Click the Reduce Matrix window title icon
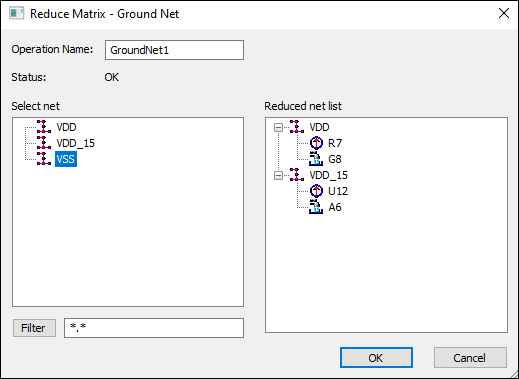Screen dimensions: 519x379 tap(16, 14)
